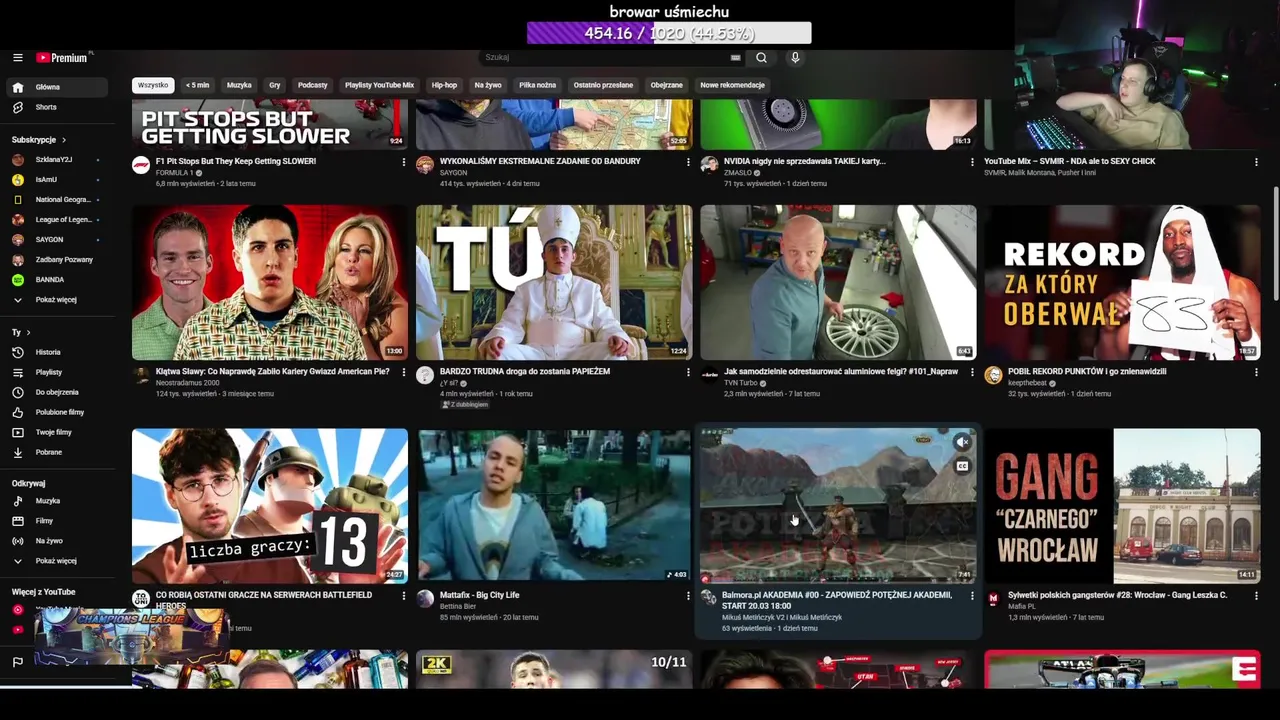This screenshot has width=1280, height=720.
Task: Click the search magnifier button
Action: tap(761, 58)
